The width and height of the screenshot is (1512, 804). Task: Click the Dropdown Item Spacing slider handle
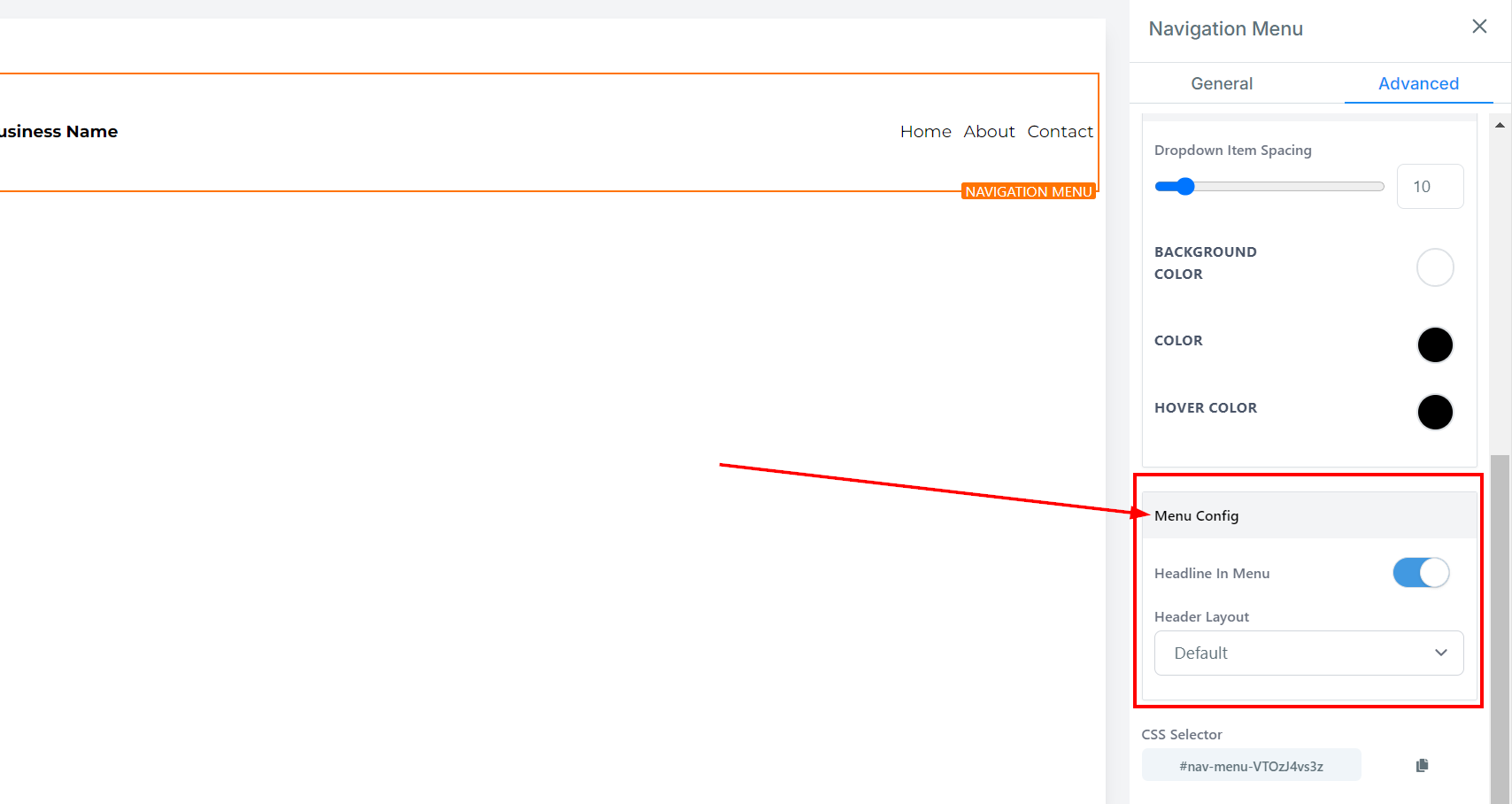pyautogui.click(x=1185, y=186)
